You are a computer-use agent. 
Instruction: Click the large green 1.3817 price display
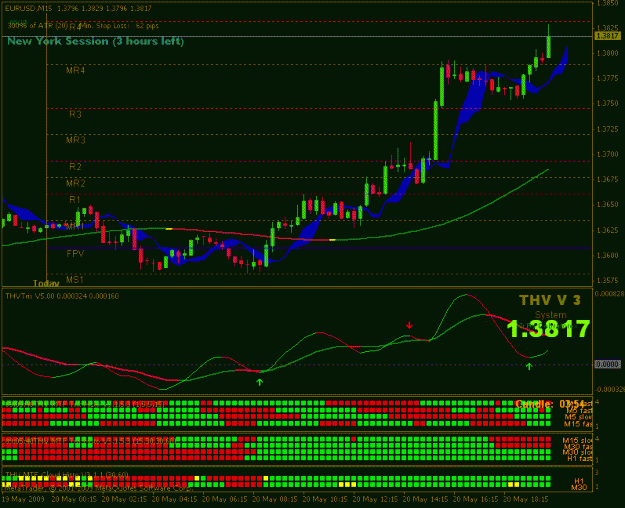click(548, 329)
